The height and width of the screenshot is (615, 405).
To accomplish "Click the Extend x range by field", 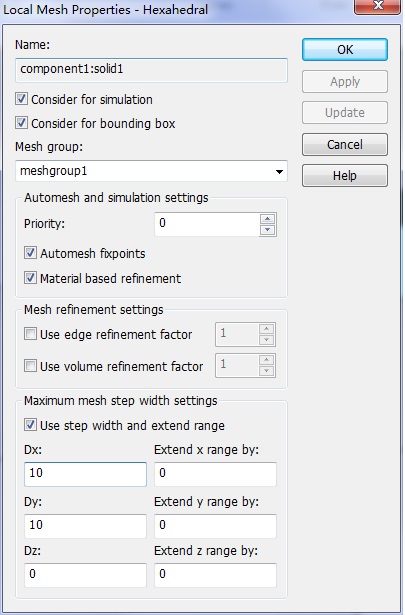I will click(215, 474).
